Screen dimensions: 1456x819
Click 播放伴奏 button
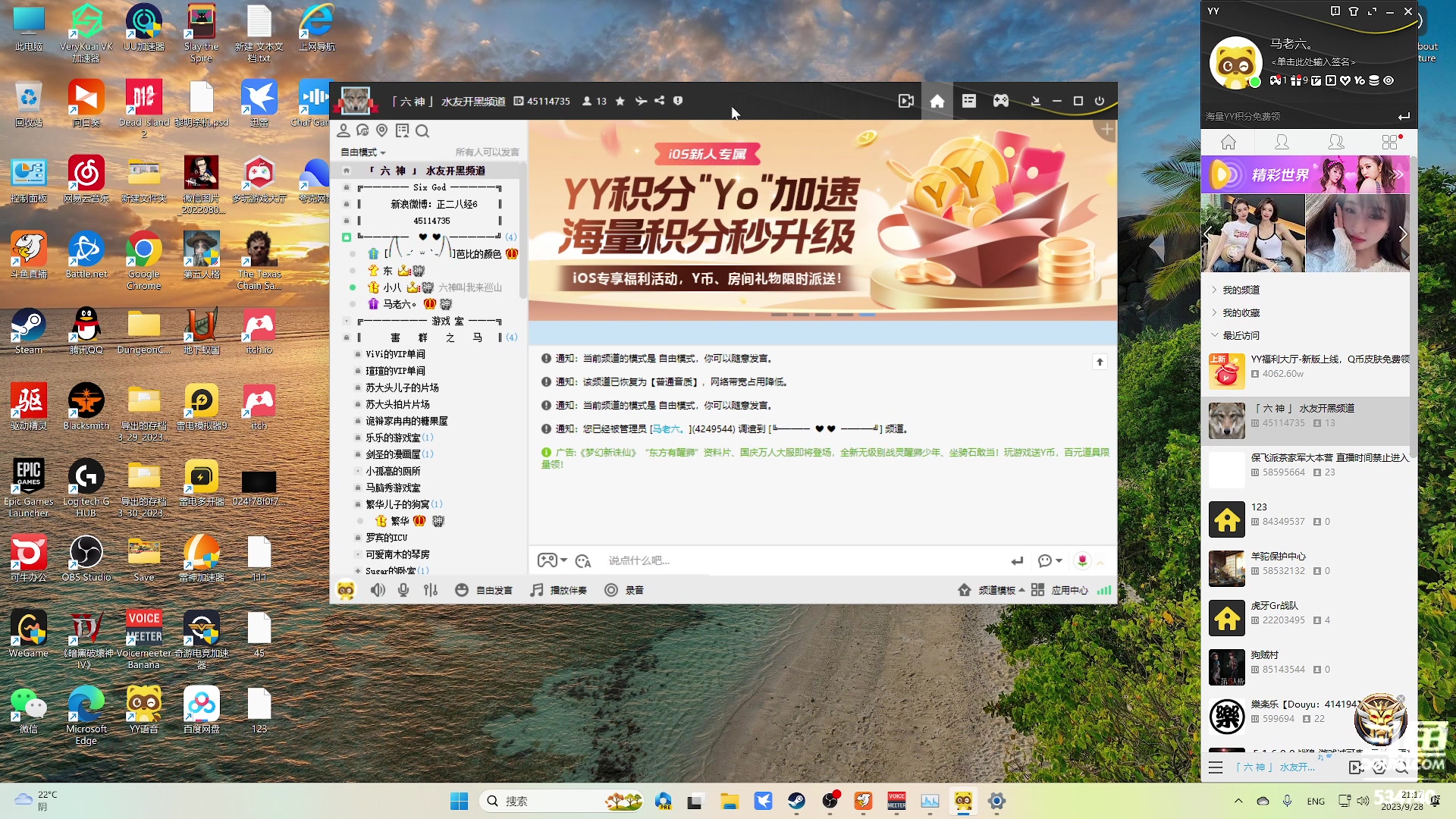[559, 590]
